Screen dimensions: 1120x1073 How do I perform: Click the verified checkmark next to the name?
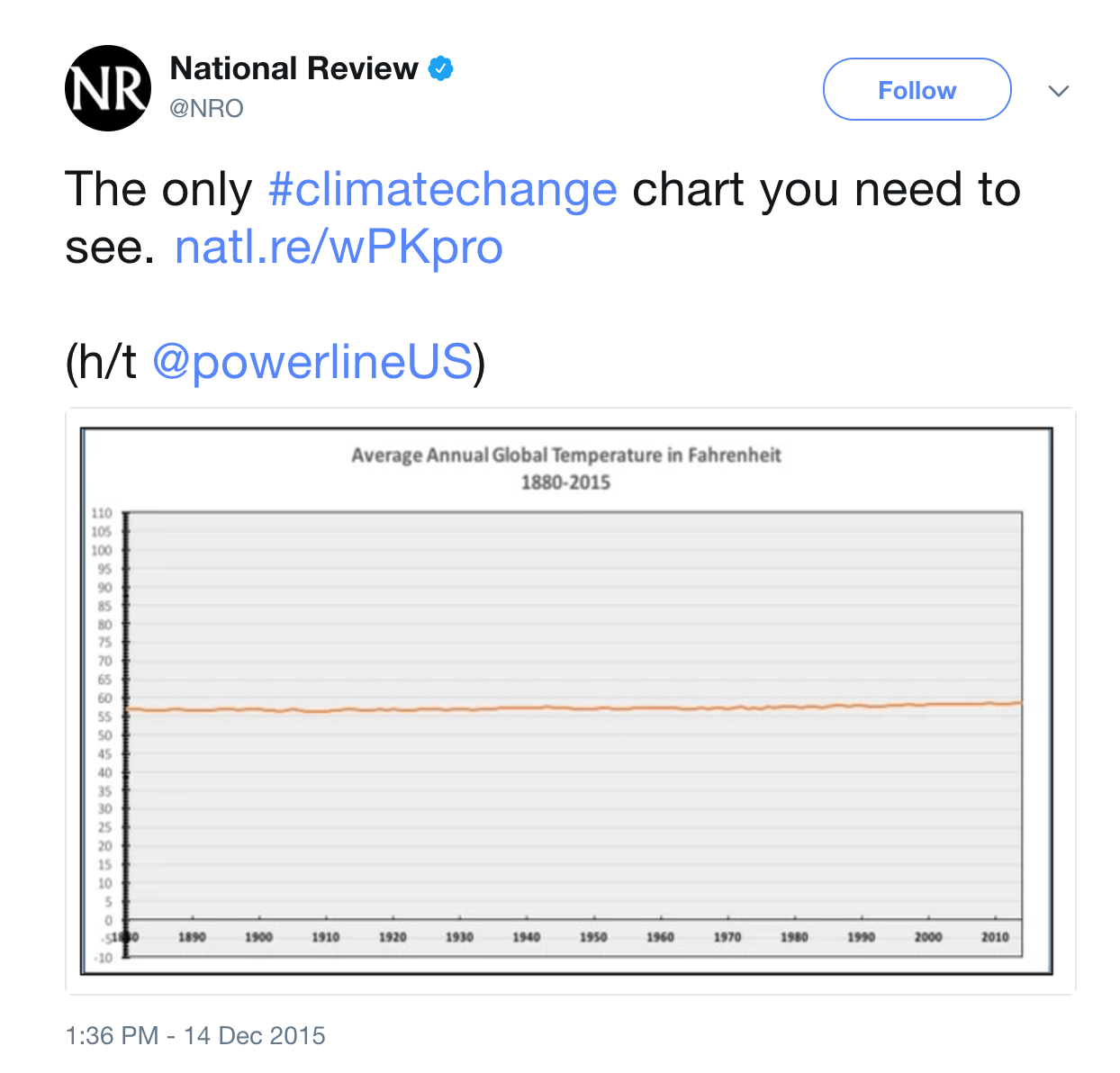click(x=440, y=67)
